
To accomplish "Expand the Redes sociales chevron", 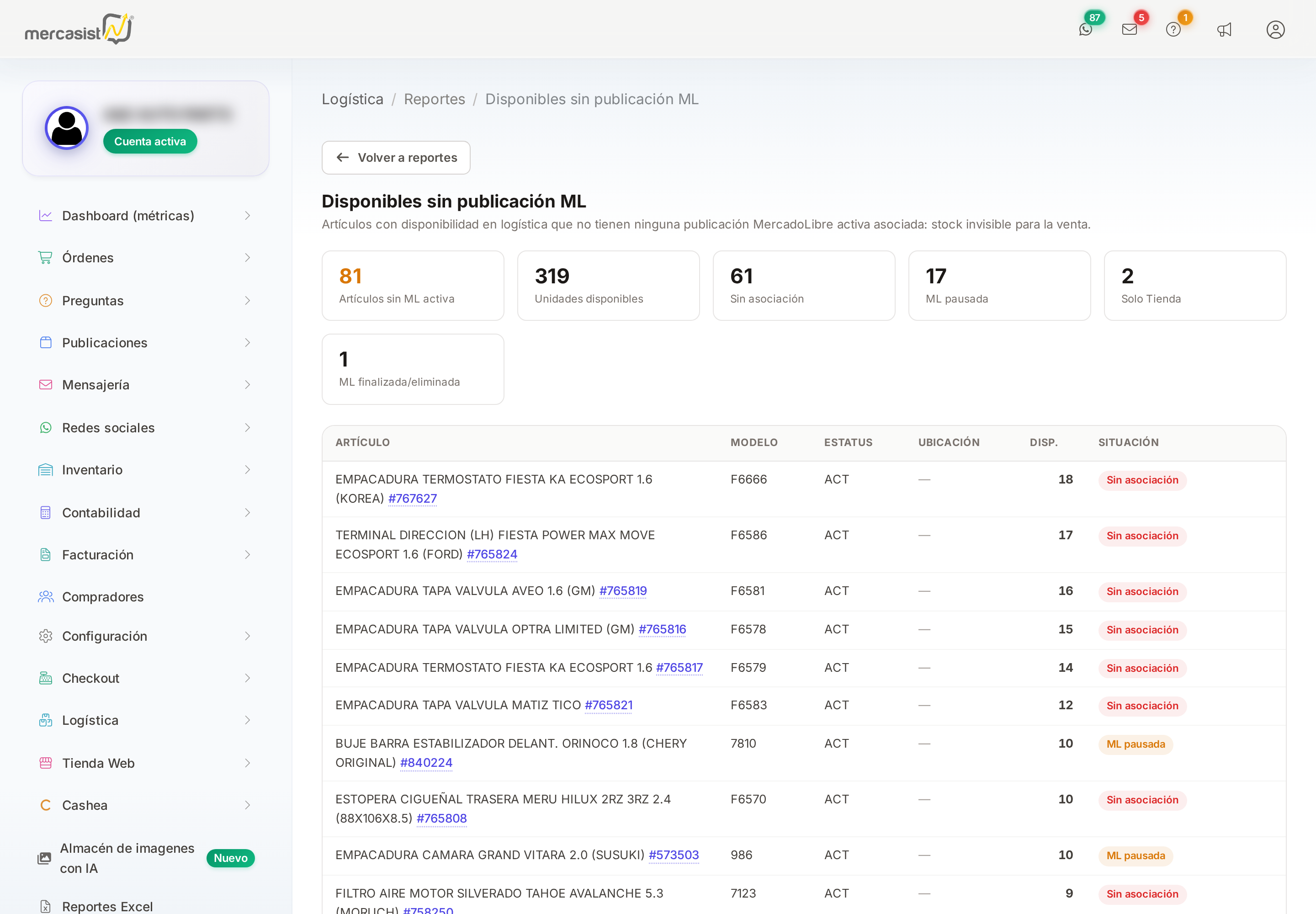I will (x=247, y=428).
